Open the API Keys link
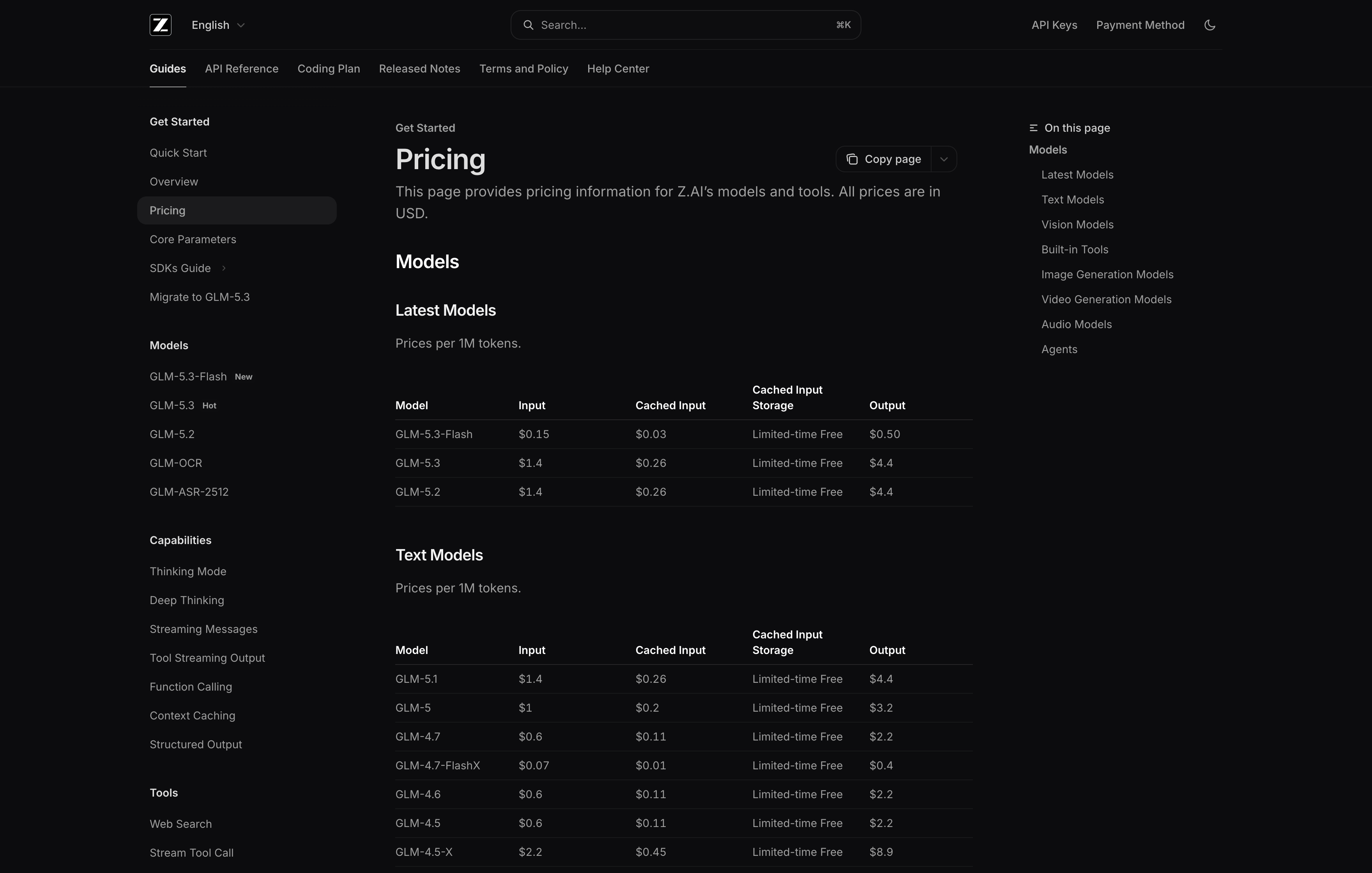The height and width of the screenshot is (873, 1372). point(1054,25)
